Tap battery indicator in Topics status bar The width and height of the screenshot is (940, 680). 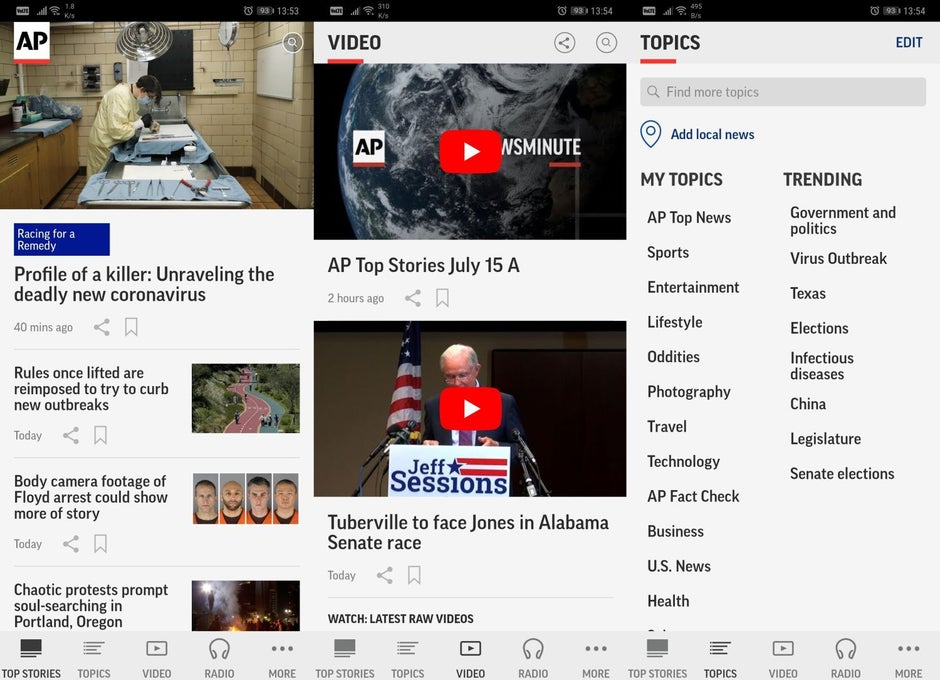click(891, 11)
